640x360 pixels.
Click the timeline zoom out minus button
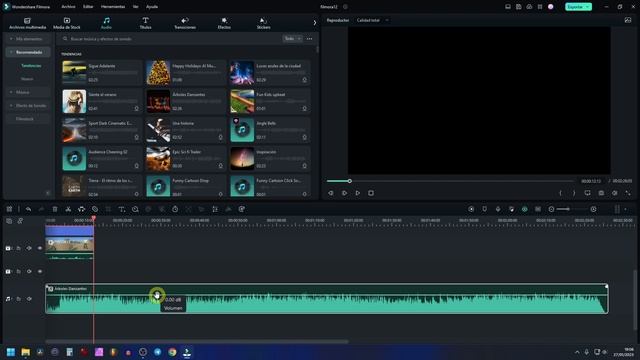click(551, 209)
